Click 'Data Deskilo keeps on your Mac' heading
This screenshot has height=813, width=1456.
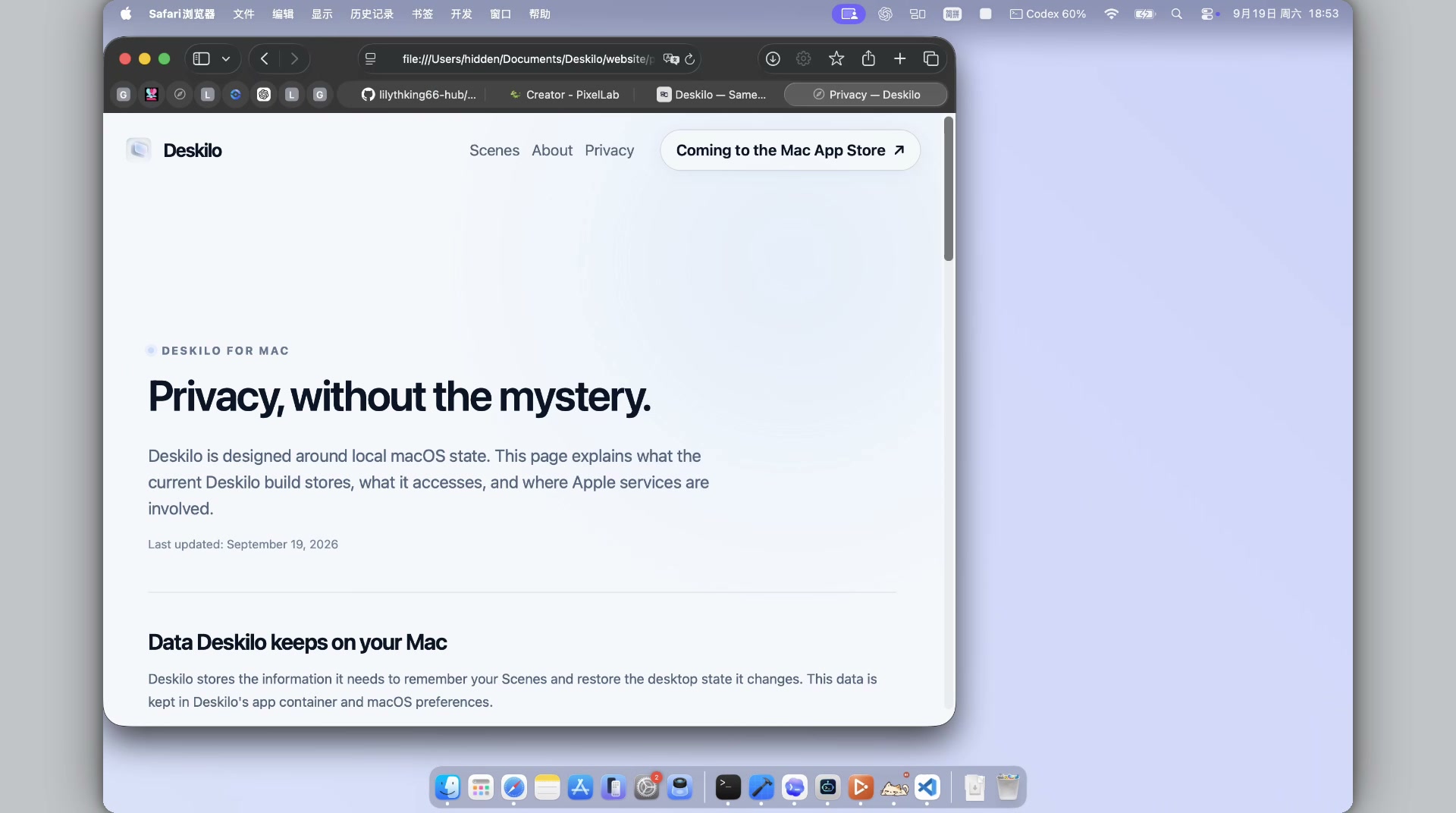297,642
